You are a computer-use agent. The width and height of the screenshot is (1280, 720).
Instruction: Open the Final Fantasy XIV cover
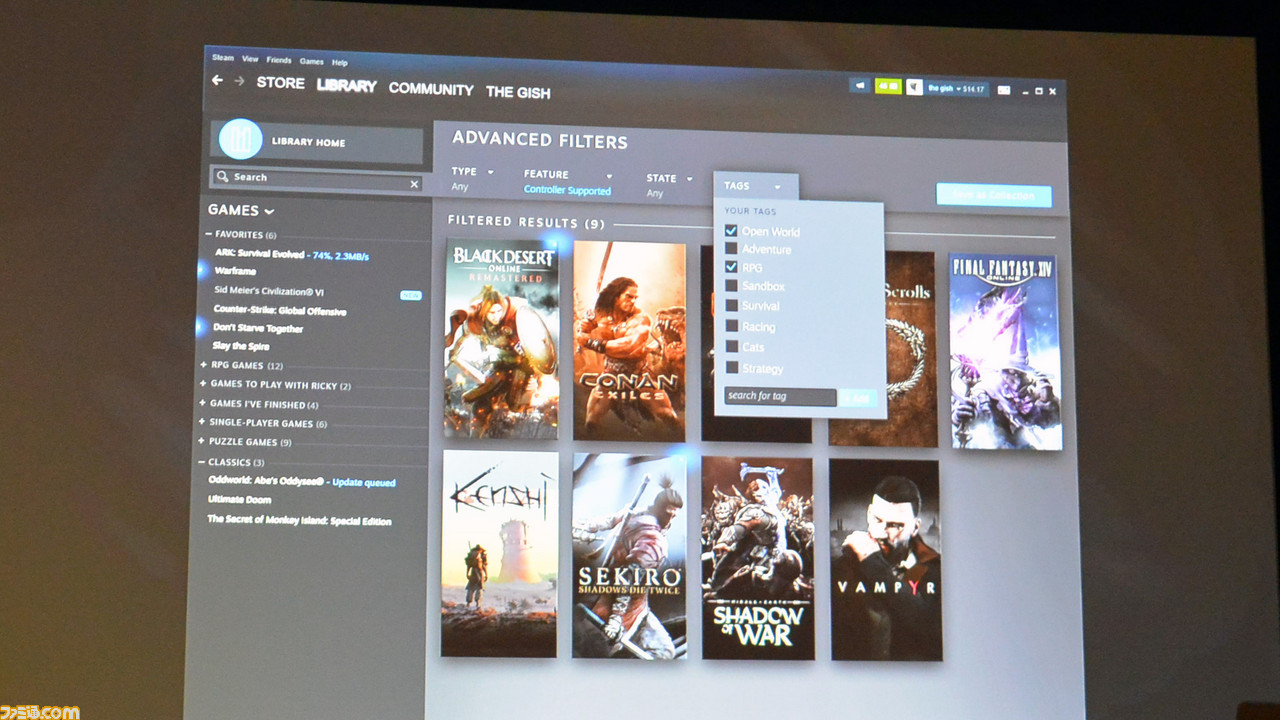click(1004, 351)
